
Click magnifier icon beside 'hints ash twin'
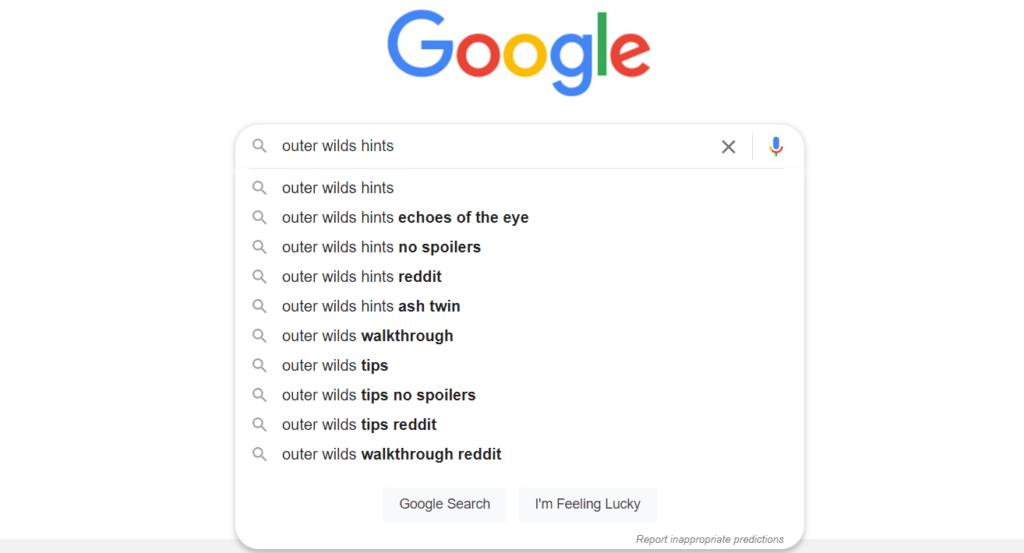[260, 306]
